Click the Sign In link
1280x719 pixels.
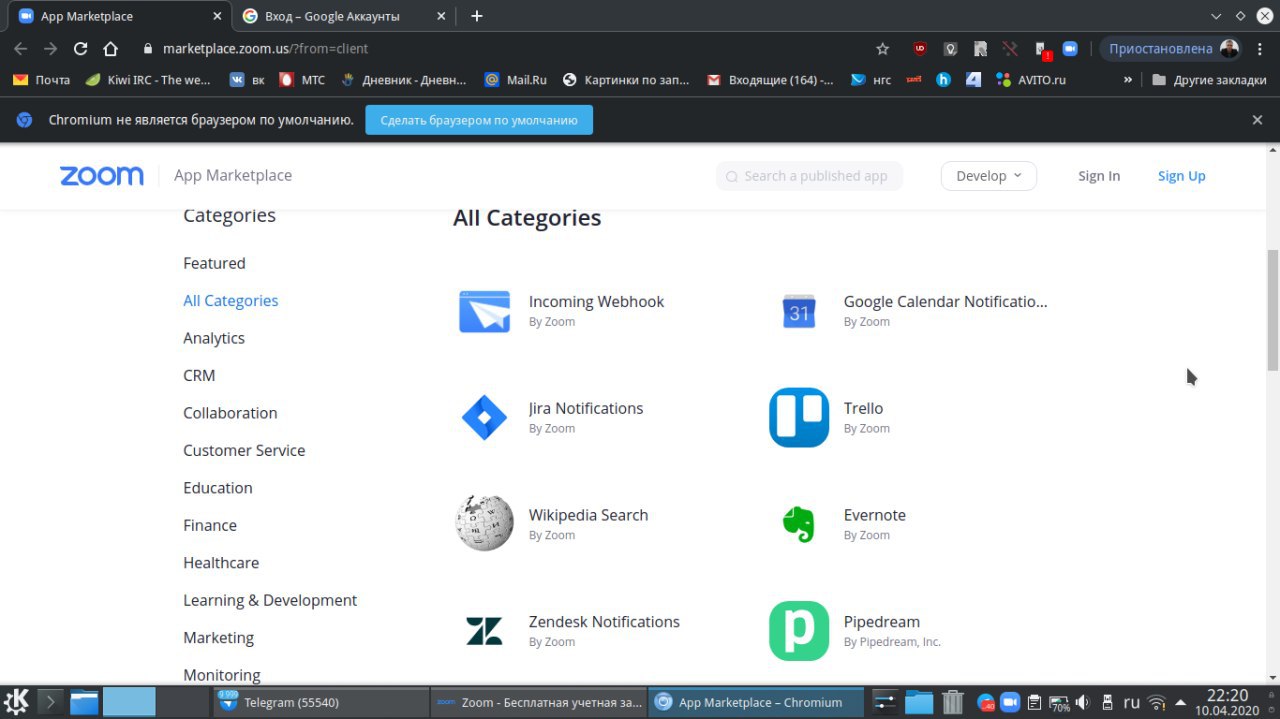click(1099, 176)
